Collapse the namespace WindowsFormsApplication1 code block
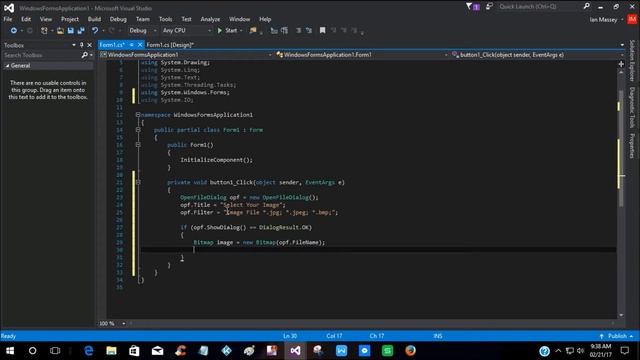Image resolution: width=640 pixels, height=360 pixels. click(138, 115)
